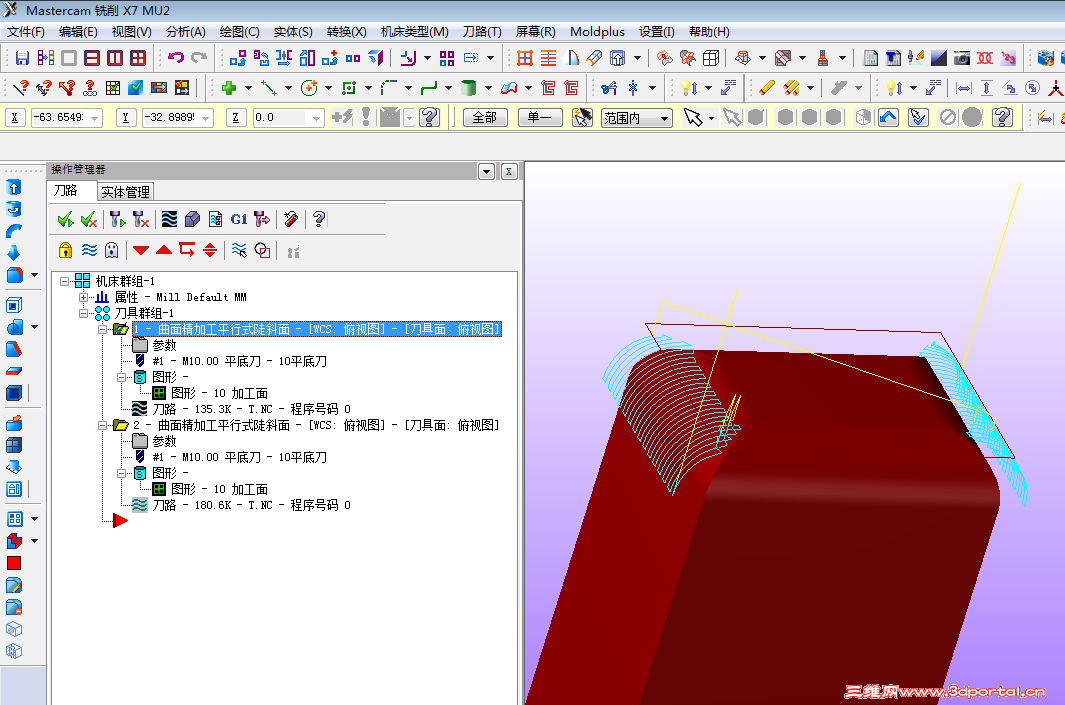Click the redo arrow icon
This screenshot has width=1065, height=705.
pos(199,58)
